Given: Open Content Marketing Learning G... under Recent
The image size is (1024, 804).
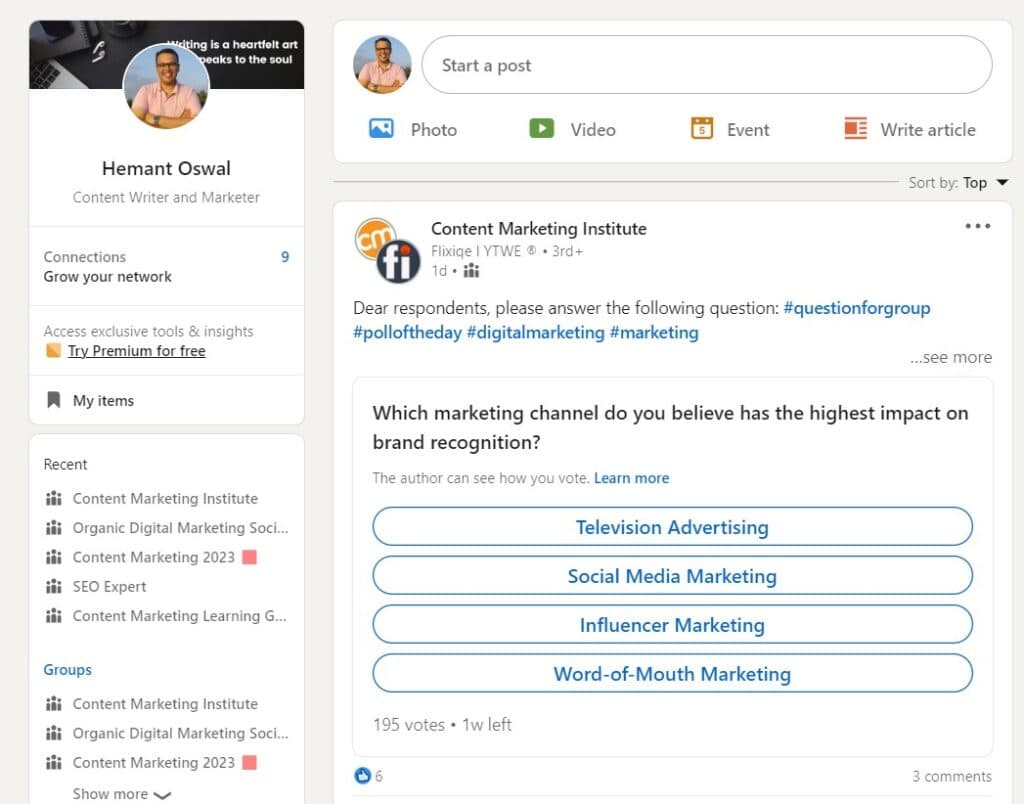Looking at the screenshot, I should click(x=180, y=616).
